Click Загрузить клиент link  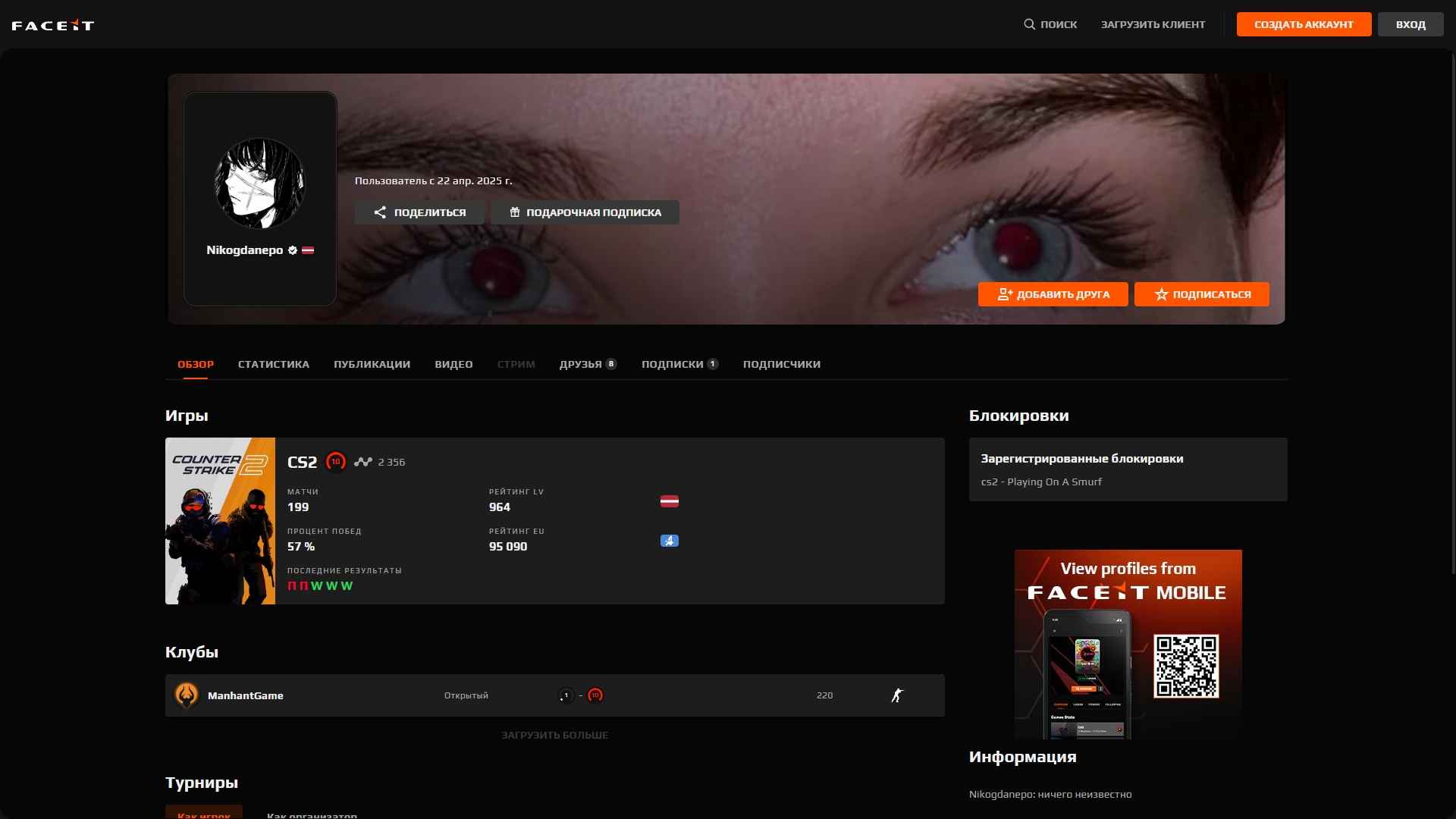pyautogui.click(x=1153, y=24)
